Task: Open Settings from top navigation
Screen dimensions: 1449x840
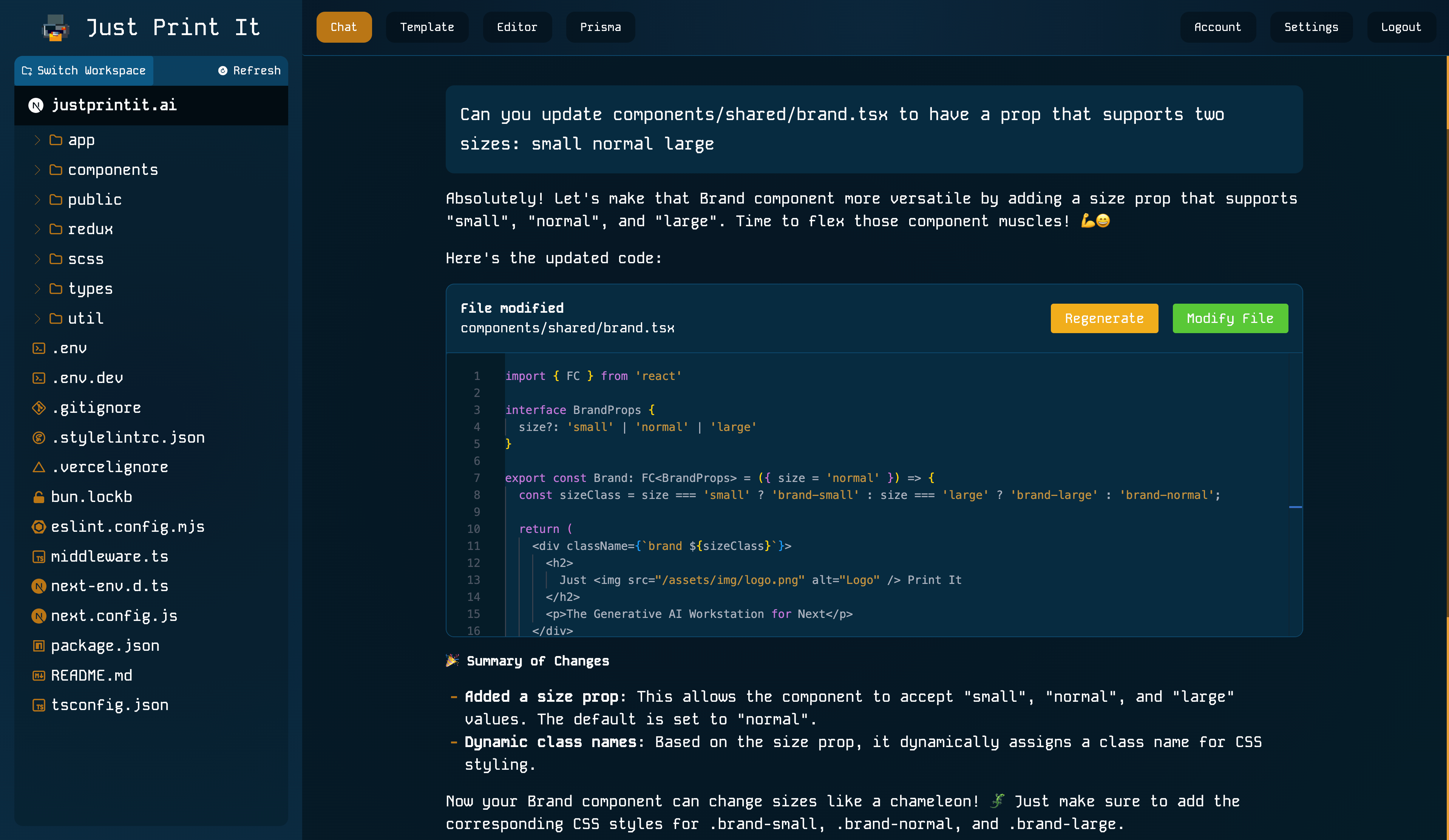Action: pos(1311,27)
